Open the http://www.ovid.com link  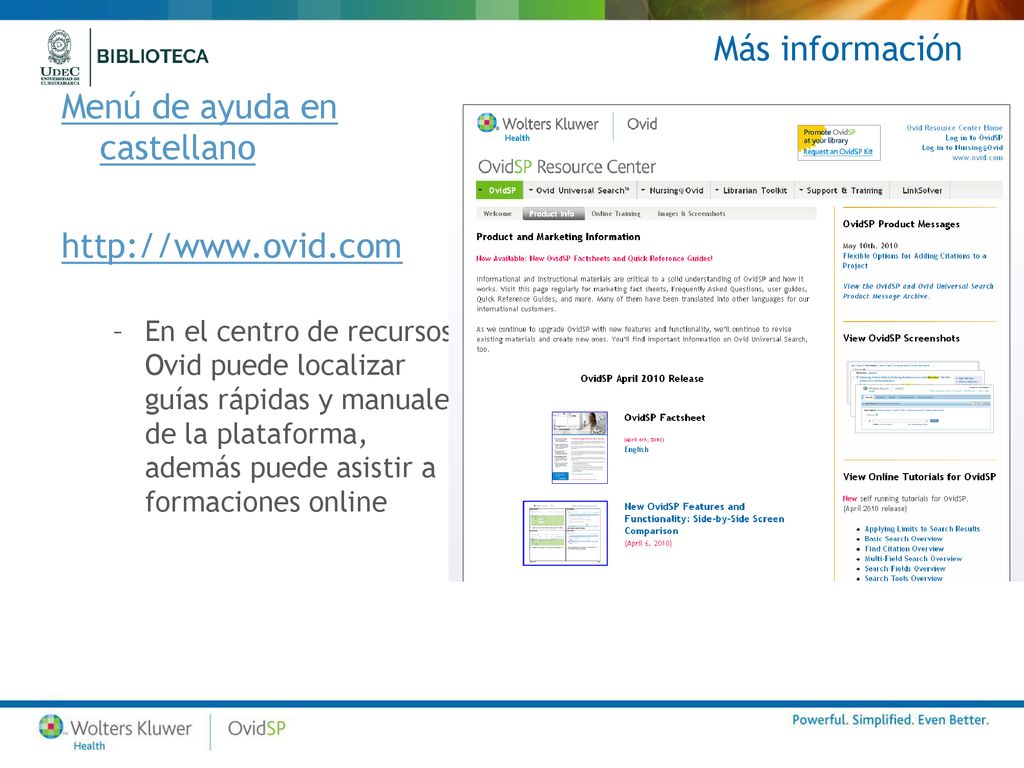tap(232, 246)
